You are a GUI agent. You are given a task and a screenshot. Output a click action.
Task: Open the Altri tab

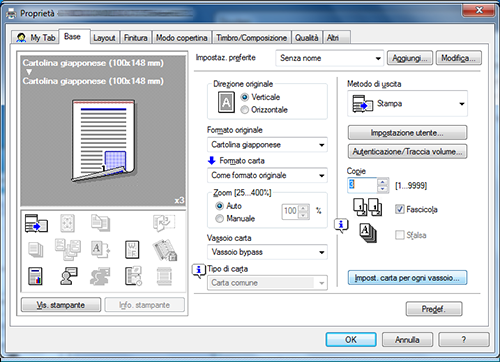[336, 38]
